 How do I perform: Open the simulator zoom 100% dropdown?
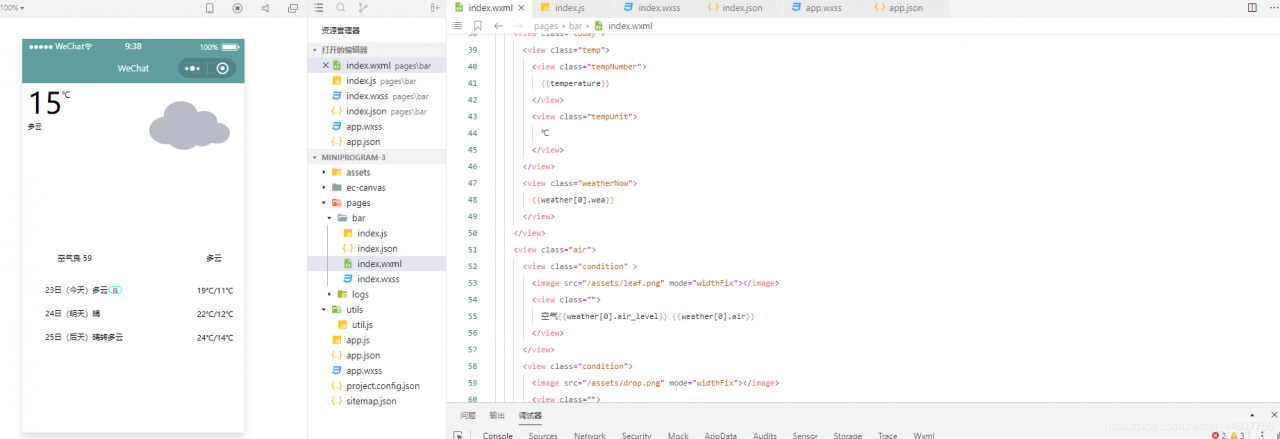(x=12, y=8)
